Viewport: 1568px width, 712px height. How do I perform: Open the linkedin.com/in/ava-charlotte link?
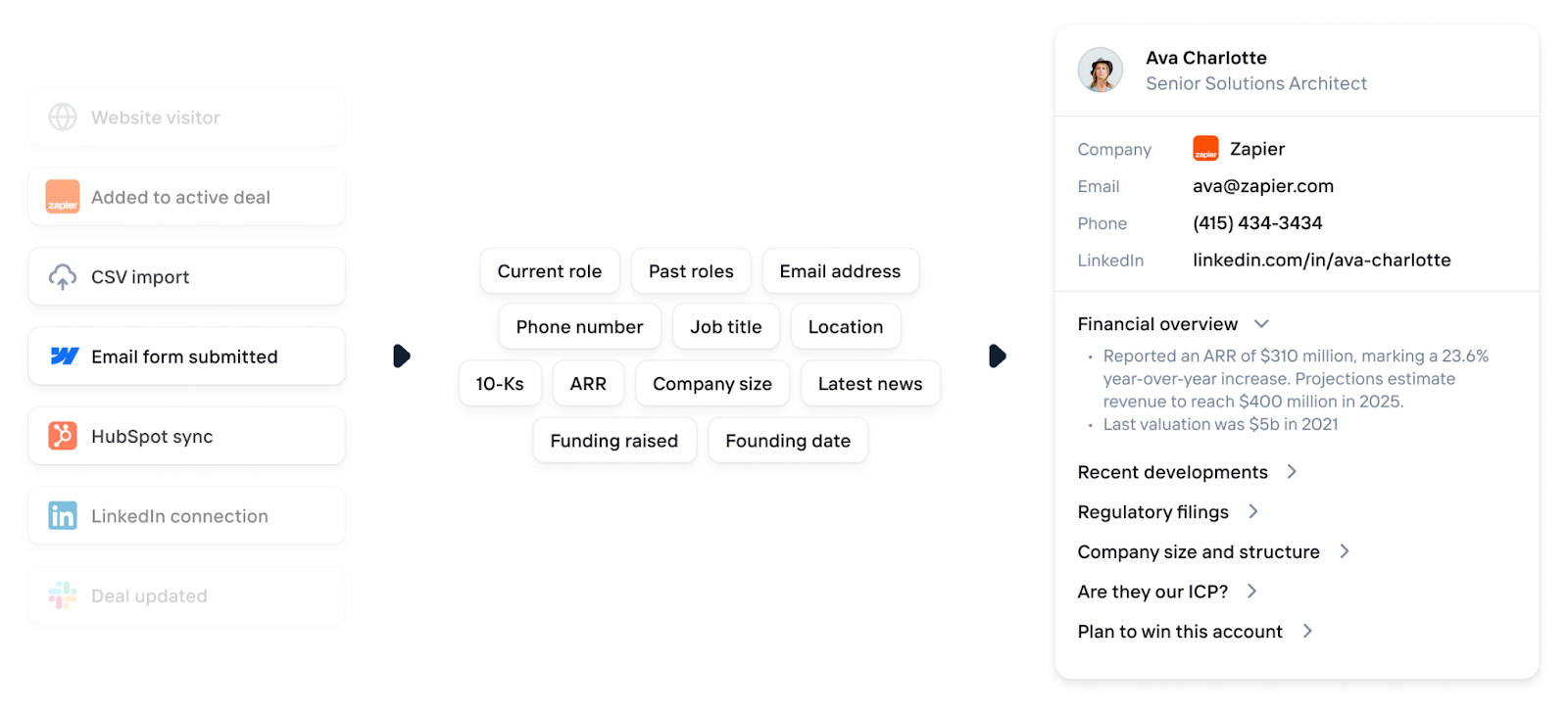click(x=1321, y=261)
